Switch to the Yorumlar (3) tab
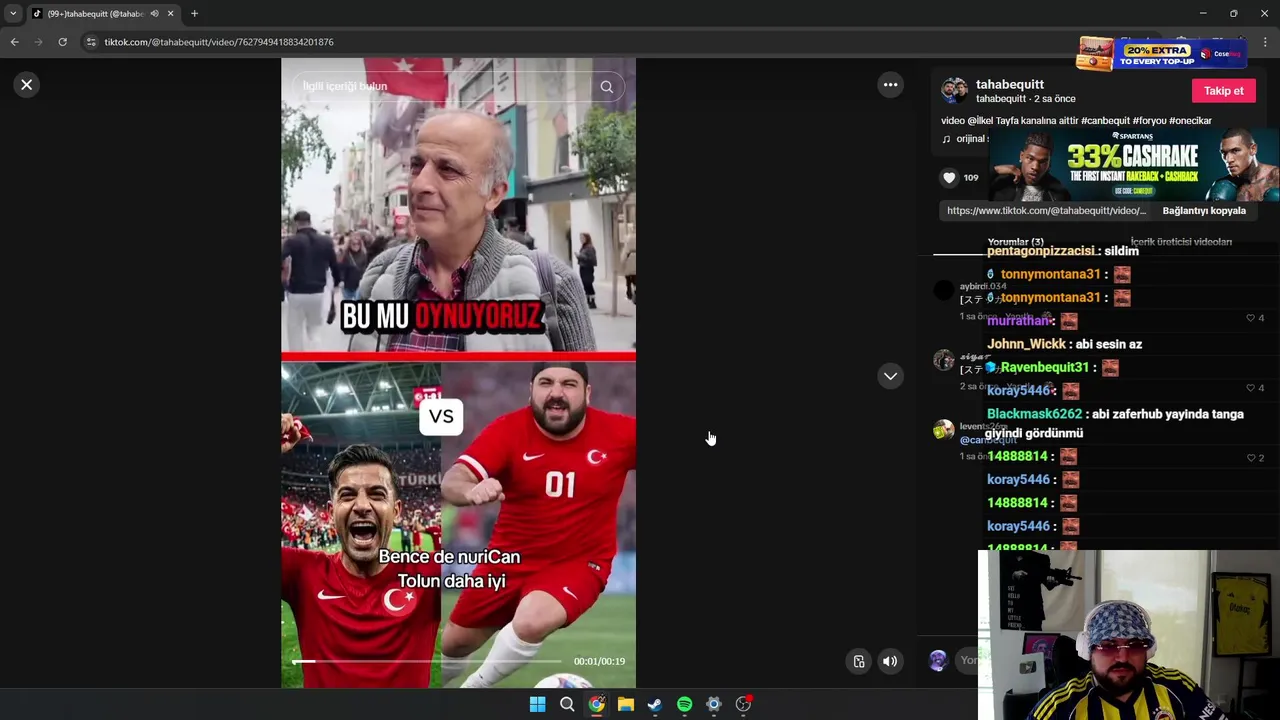The width and height of the screenshot is (1280, 720). (x=1015, y=242)
